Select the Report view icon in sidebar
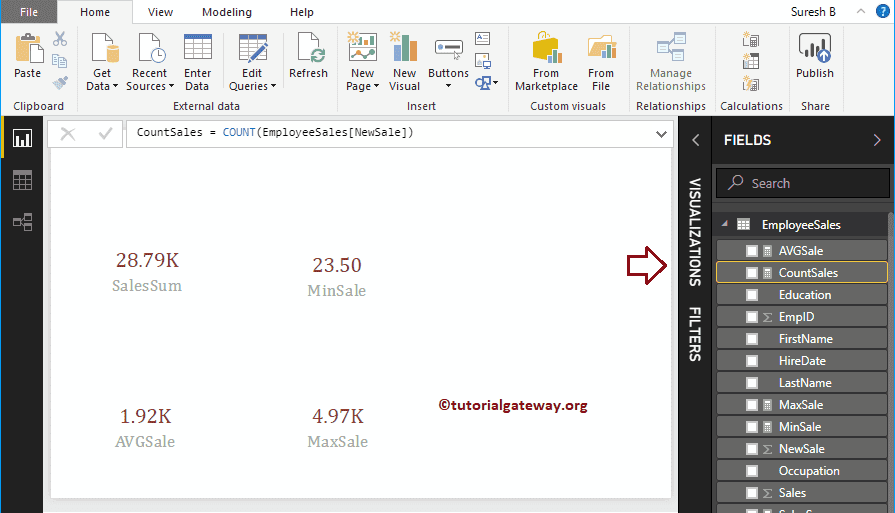This screenshot has width=895, height=513. click(x=22, y=138)
